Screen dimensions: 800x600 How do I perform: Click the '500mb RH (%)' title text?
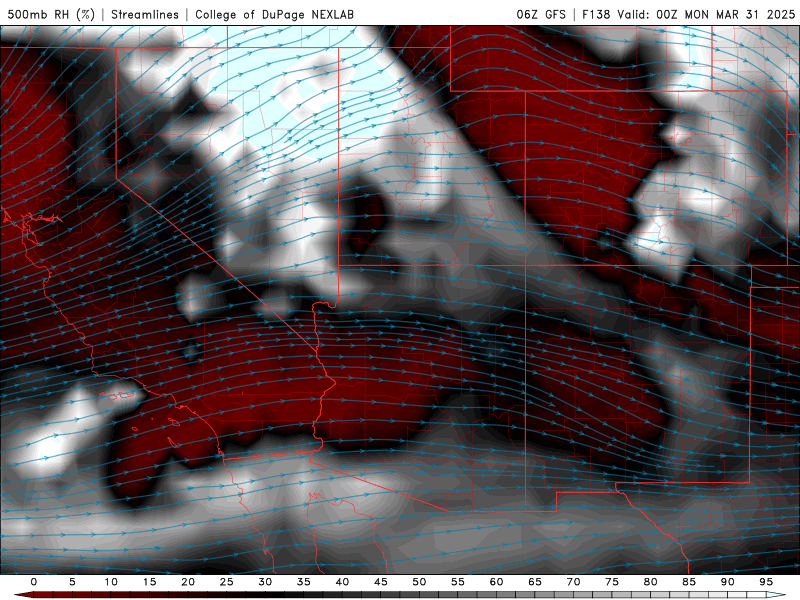click(x=51, y=14)
